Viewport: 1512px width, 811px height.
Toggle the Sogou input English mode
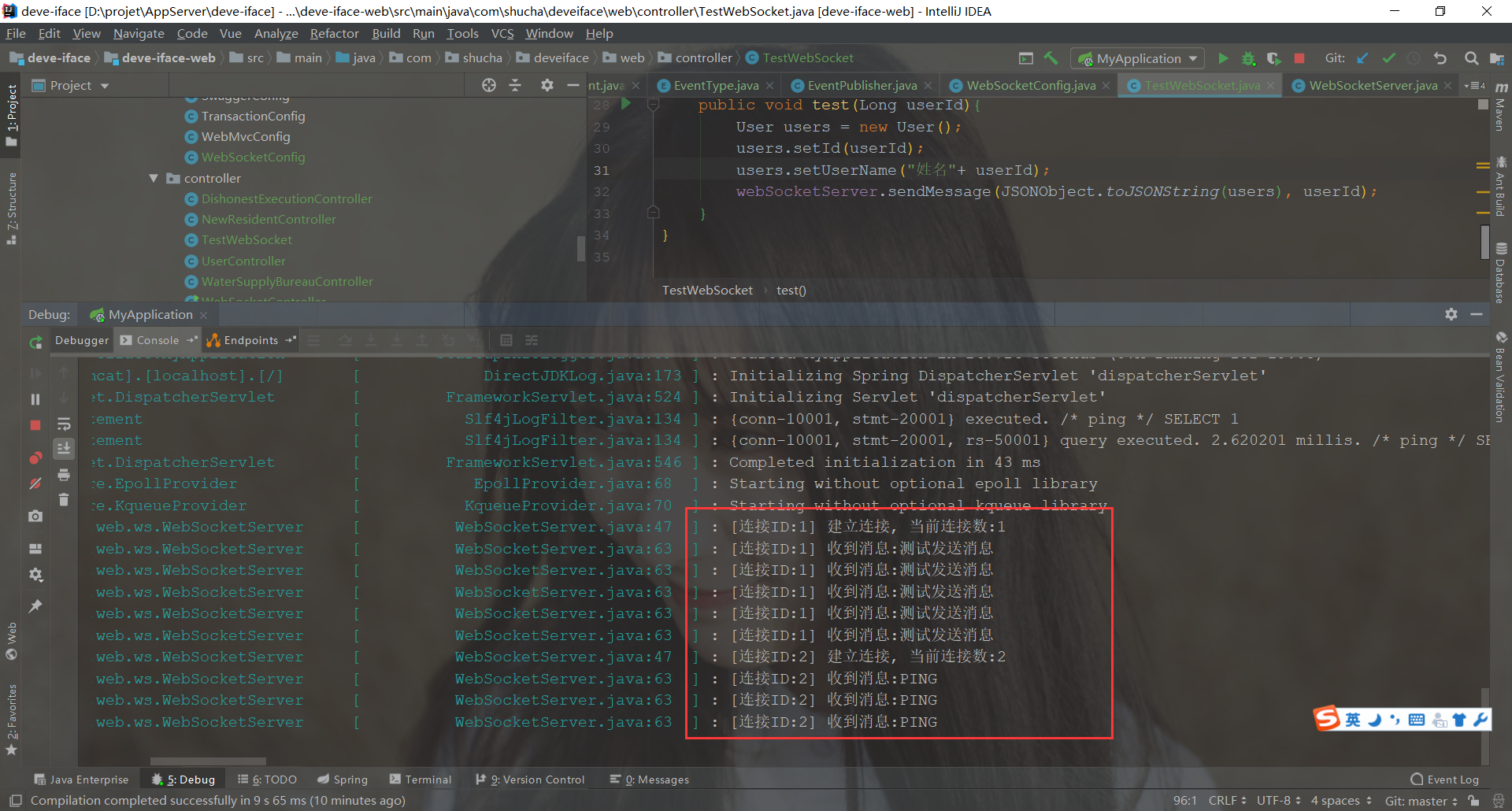[1353, 720]
